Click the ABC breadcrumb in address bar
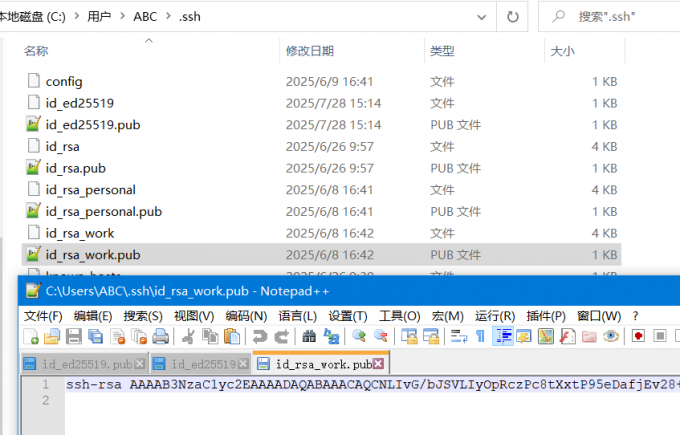Viewport: 680px width, 435px height. 145,16
